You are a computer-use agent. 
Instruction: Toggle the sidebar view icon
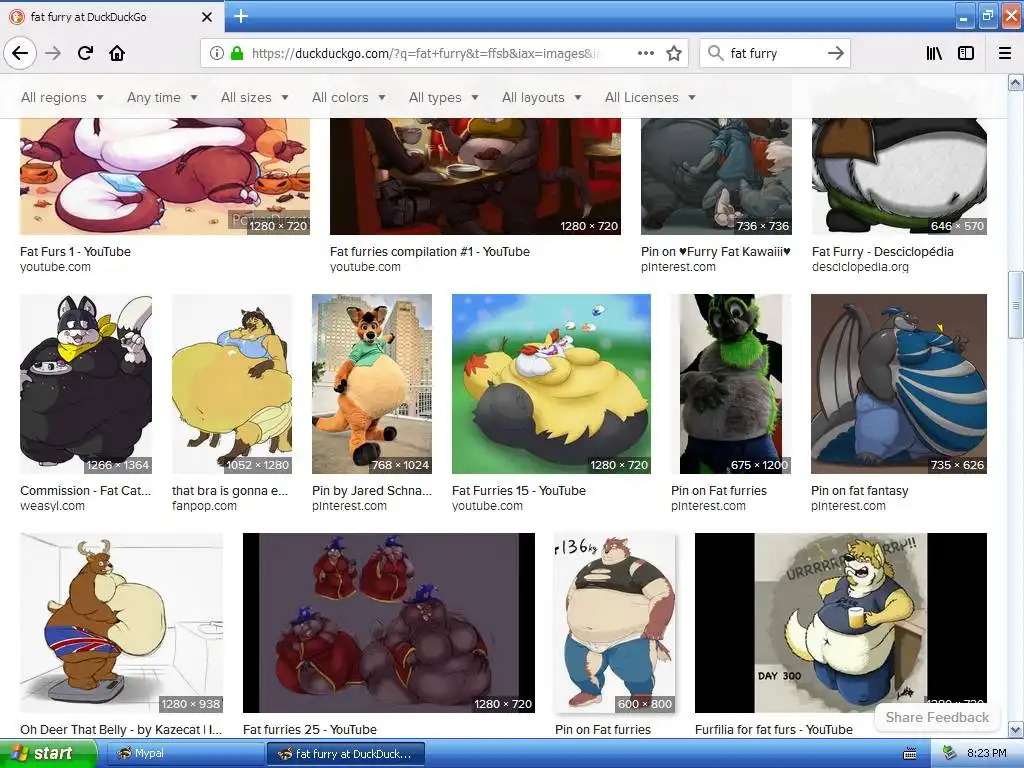(x=966, y=53)
